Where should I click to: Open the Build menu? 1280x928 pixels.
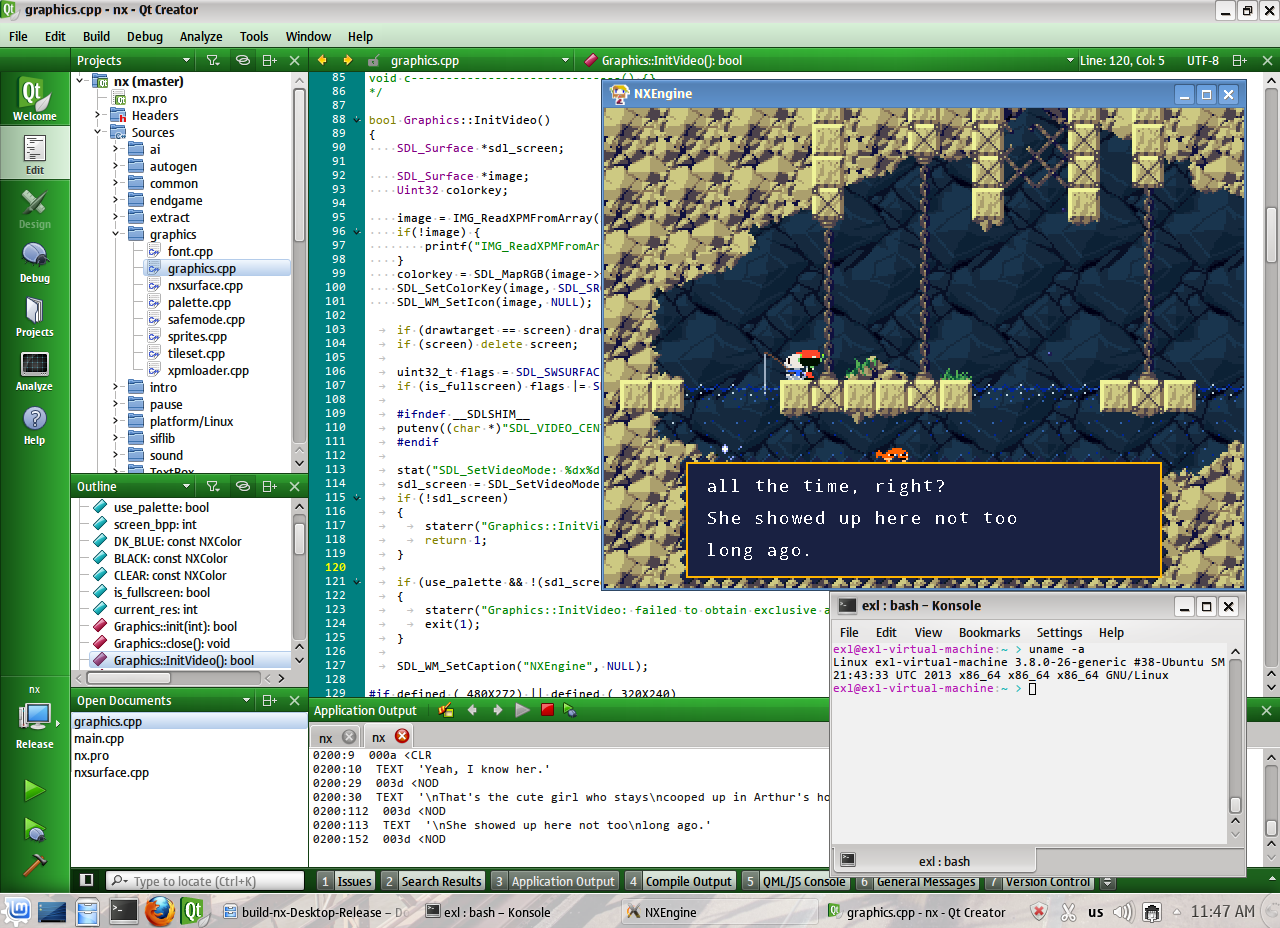(96, 36)
